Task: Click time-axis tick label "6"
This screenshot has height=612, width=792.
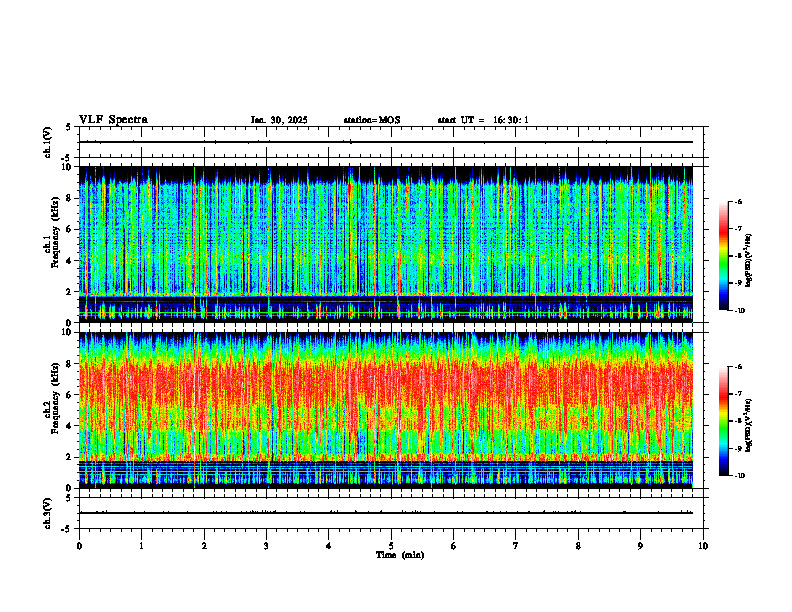Action: tap(454, 546)
